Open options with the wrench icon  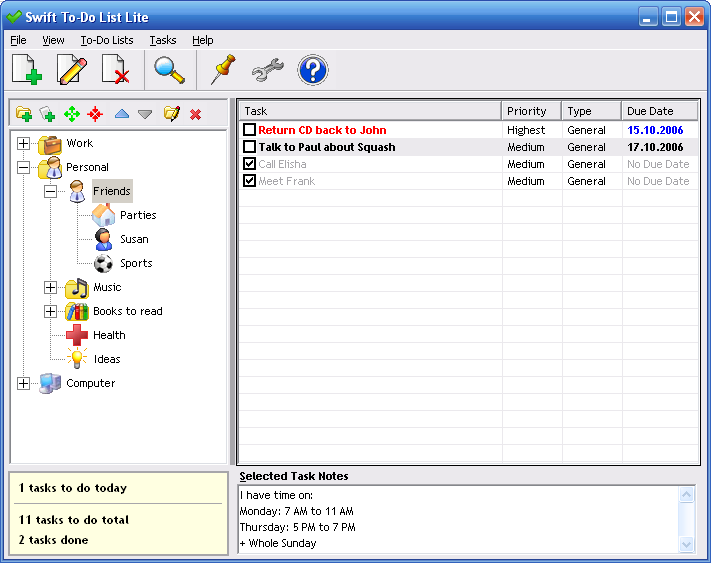tap(267, 71)
